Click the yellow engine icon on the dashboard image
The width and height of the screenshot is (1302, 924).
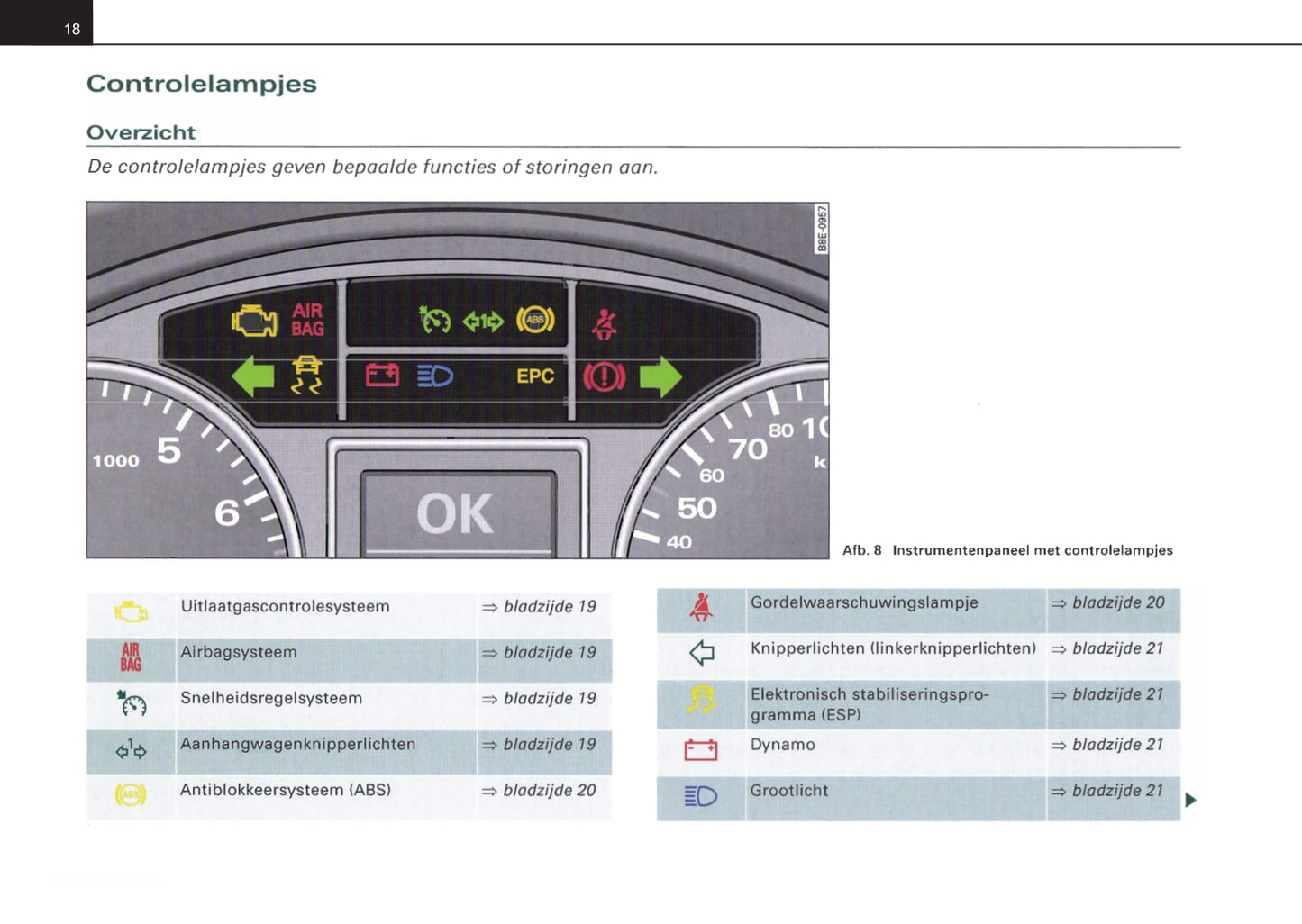(x=255, y=321)
